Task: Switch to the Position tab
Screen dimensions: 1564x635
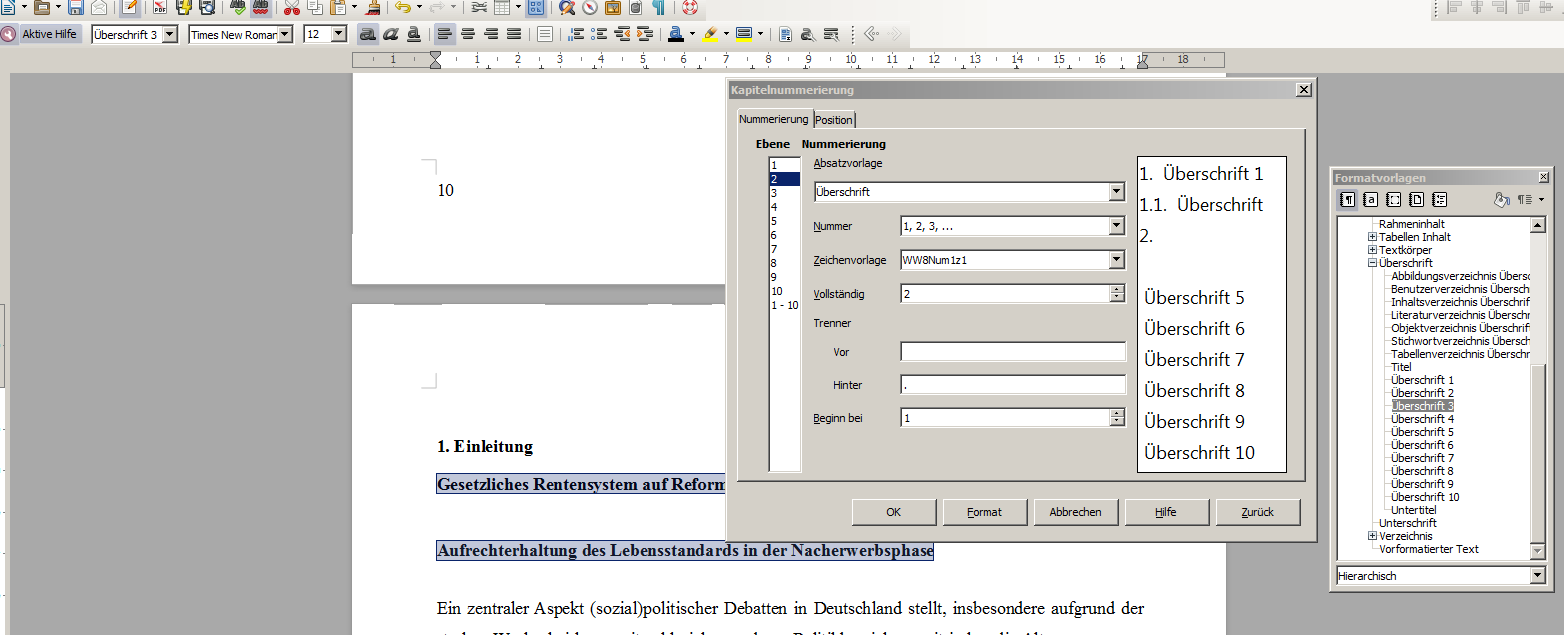Action: pos(834,120)
